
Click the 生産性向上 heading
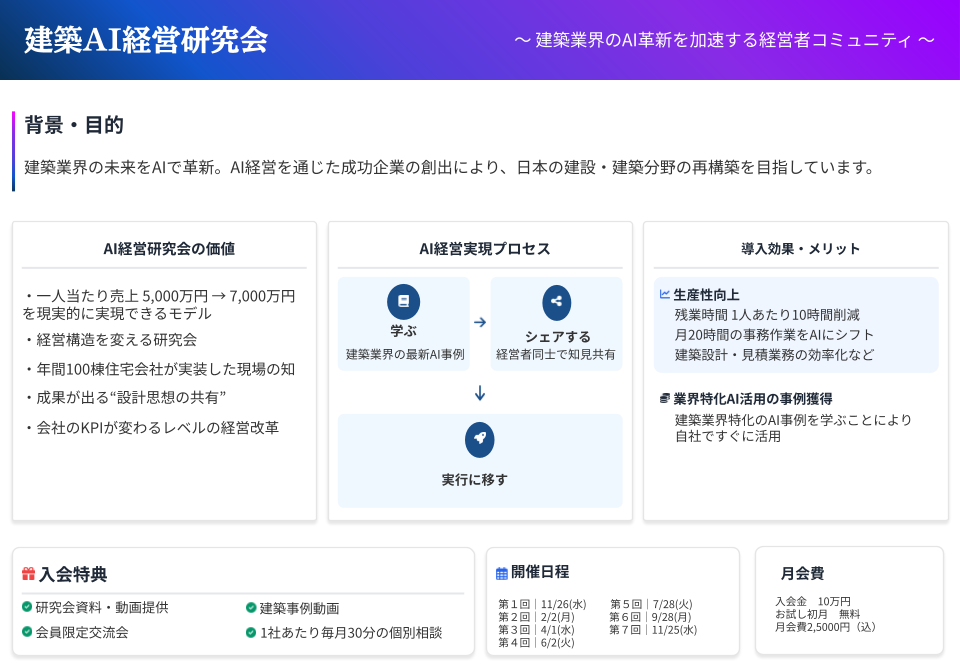pyautogui.click(x=706, y=295)
